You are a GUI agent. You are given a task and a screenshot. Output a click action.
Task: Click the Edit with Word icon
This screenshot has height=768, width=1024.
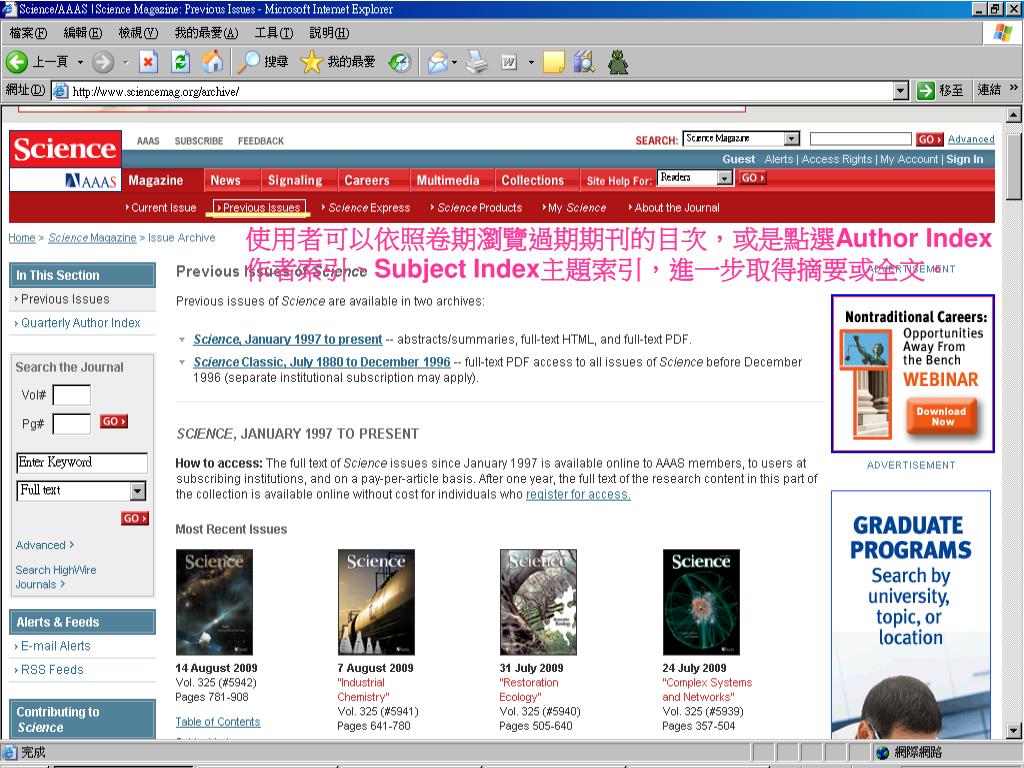point(509,63)
